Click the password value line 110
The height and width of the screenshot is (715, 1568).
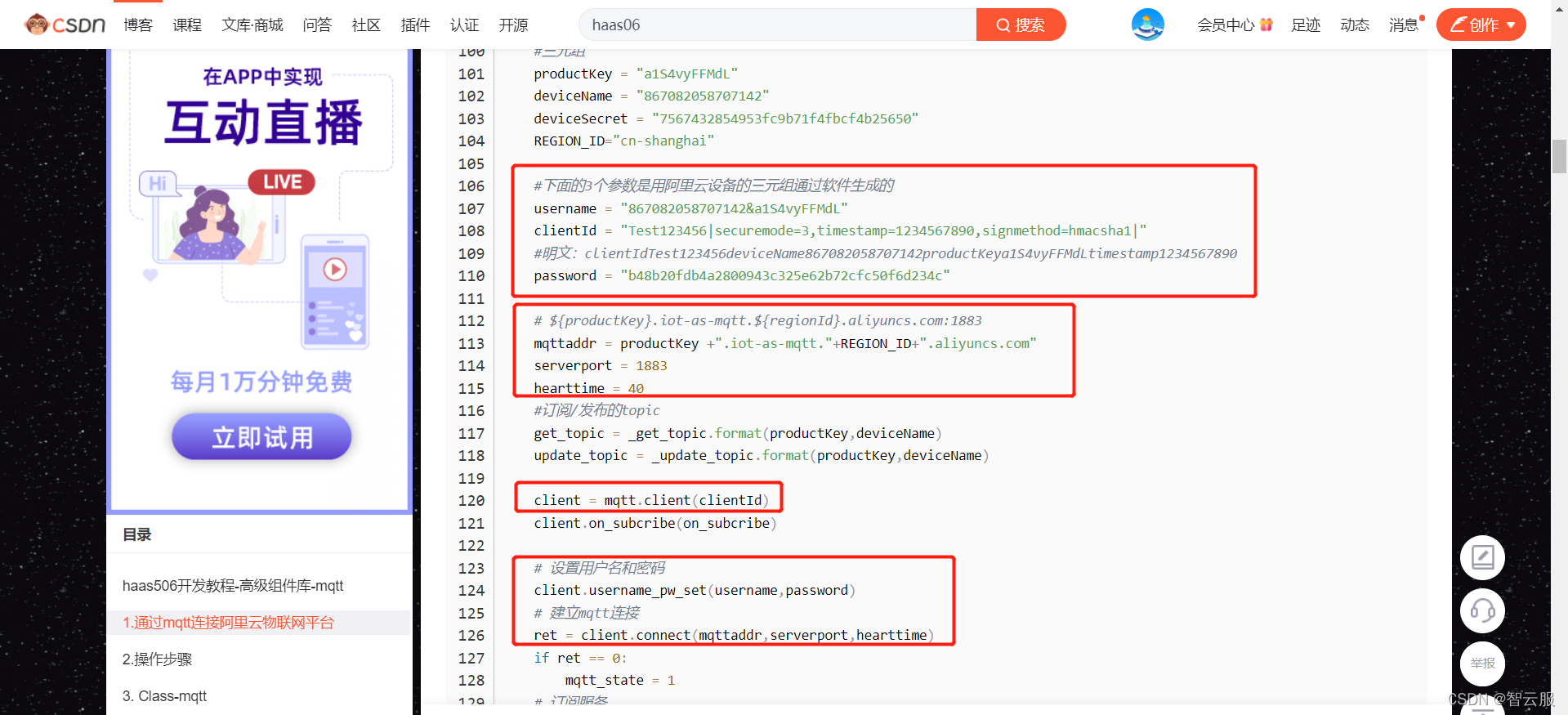(x=742, y=275)
